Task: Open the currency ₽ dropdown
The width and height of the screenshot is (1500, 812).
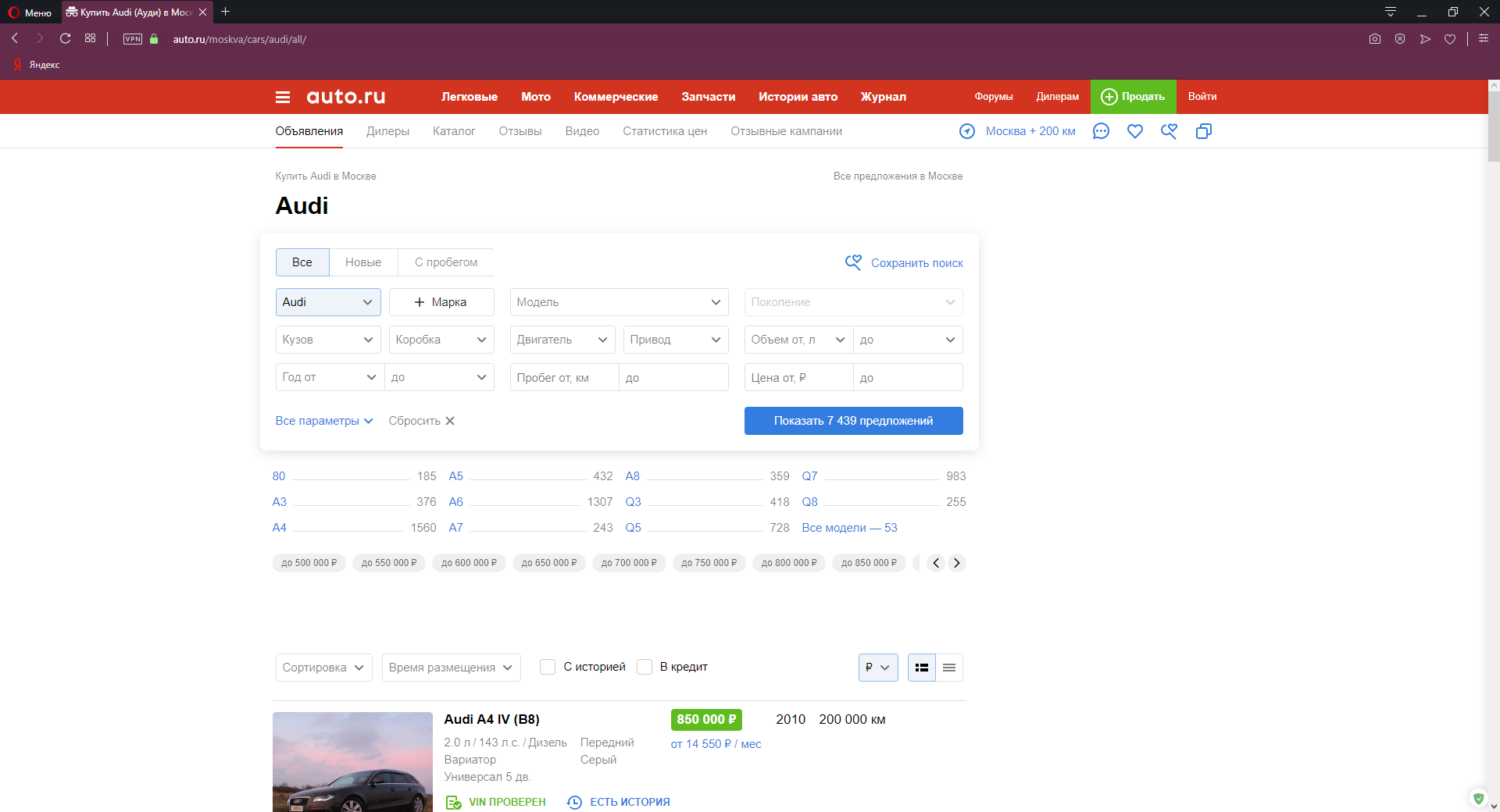Action: tap(878, 668)
